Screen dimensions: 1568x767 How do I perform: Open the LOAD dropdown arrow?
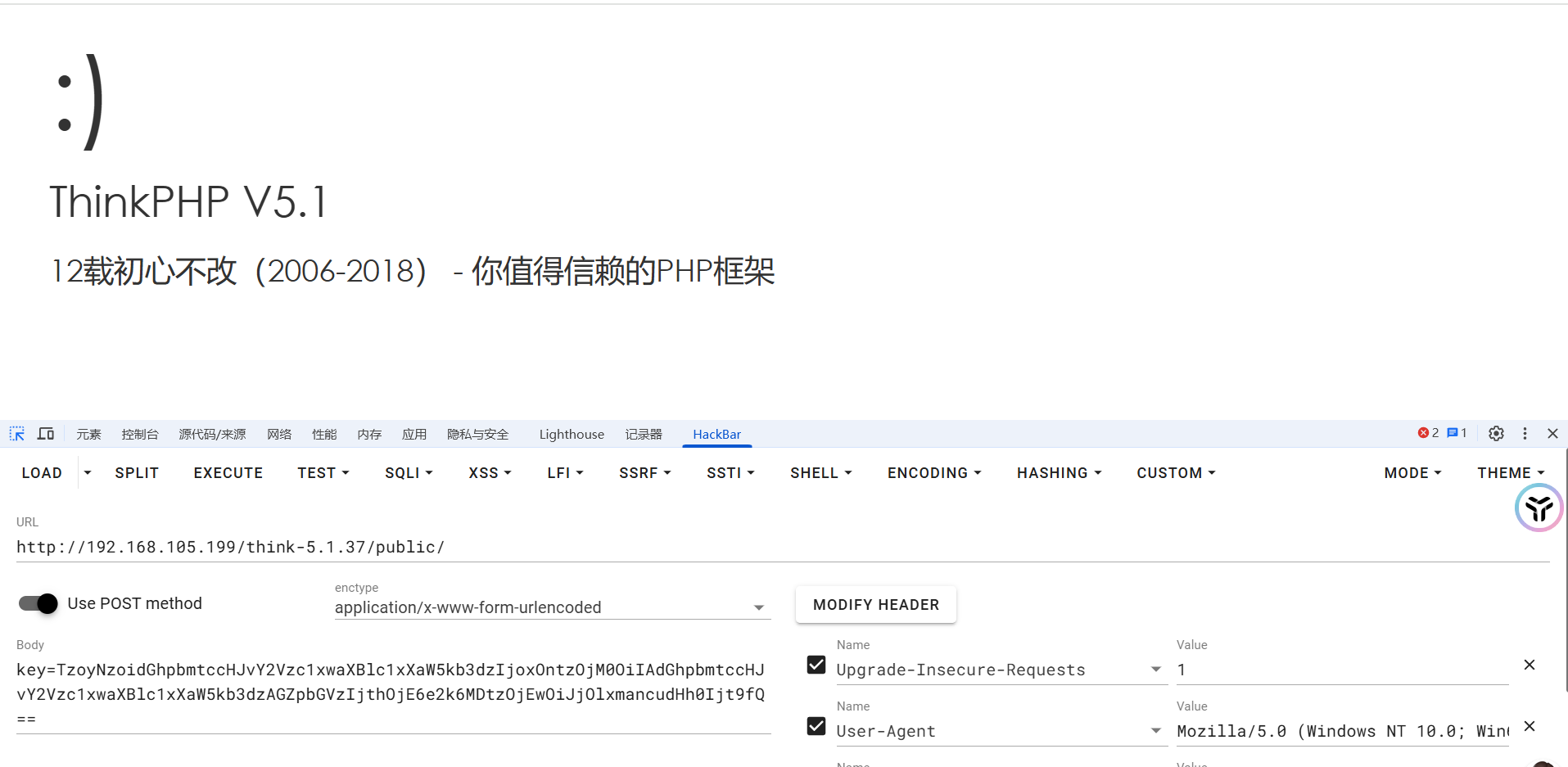[88, 473]
